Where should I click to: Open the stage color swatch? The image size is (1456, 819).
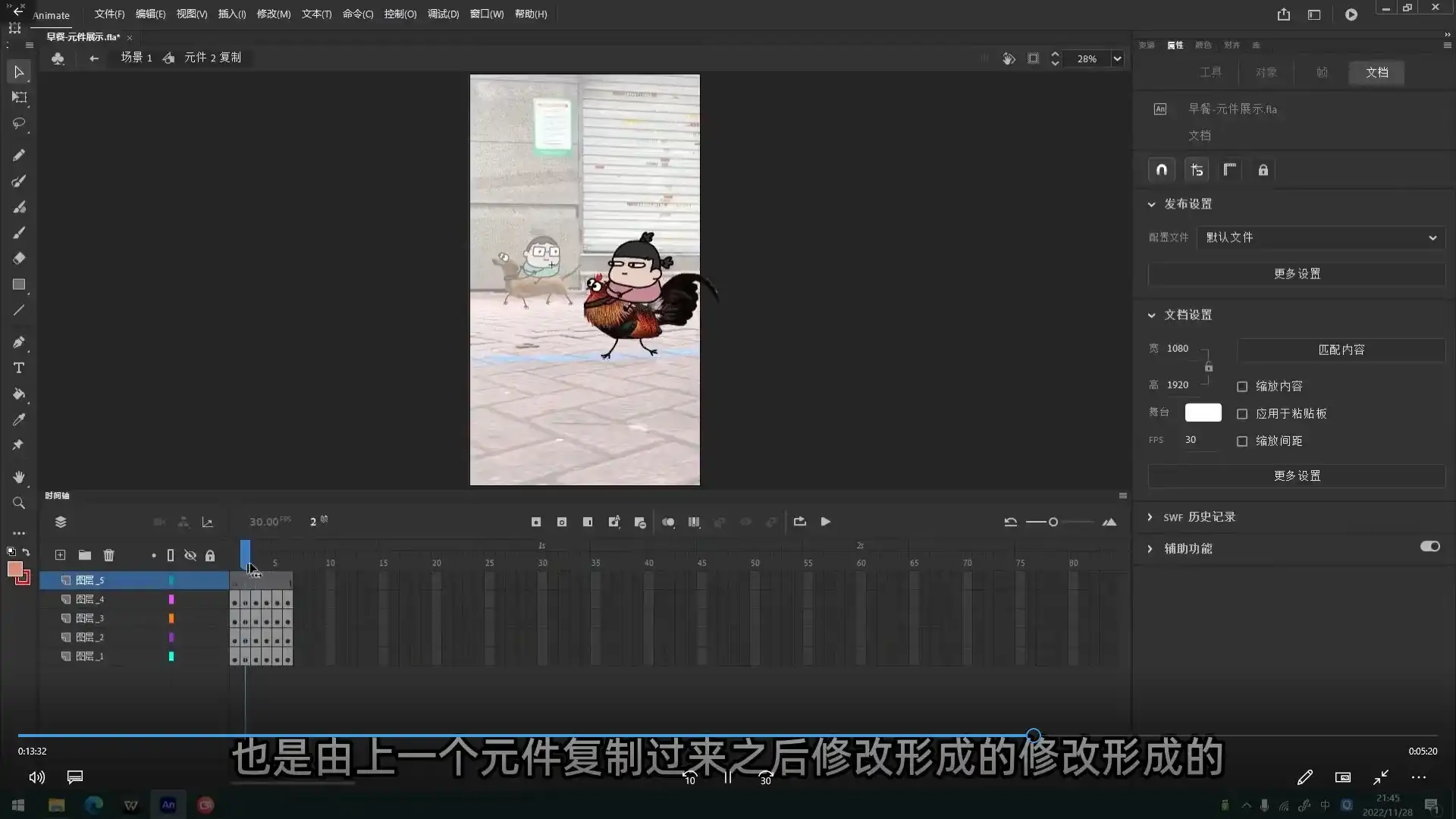[x=1203, y=413]
